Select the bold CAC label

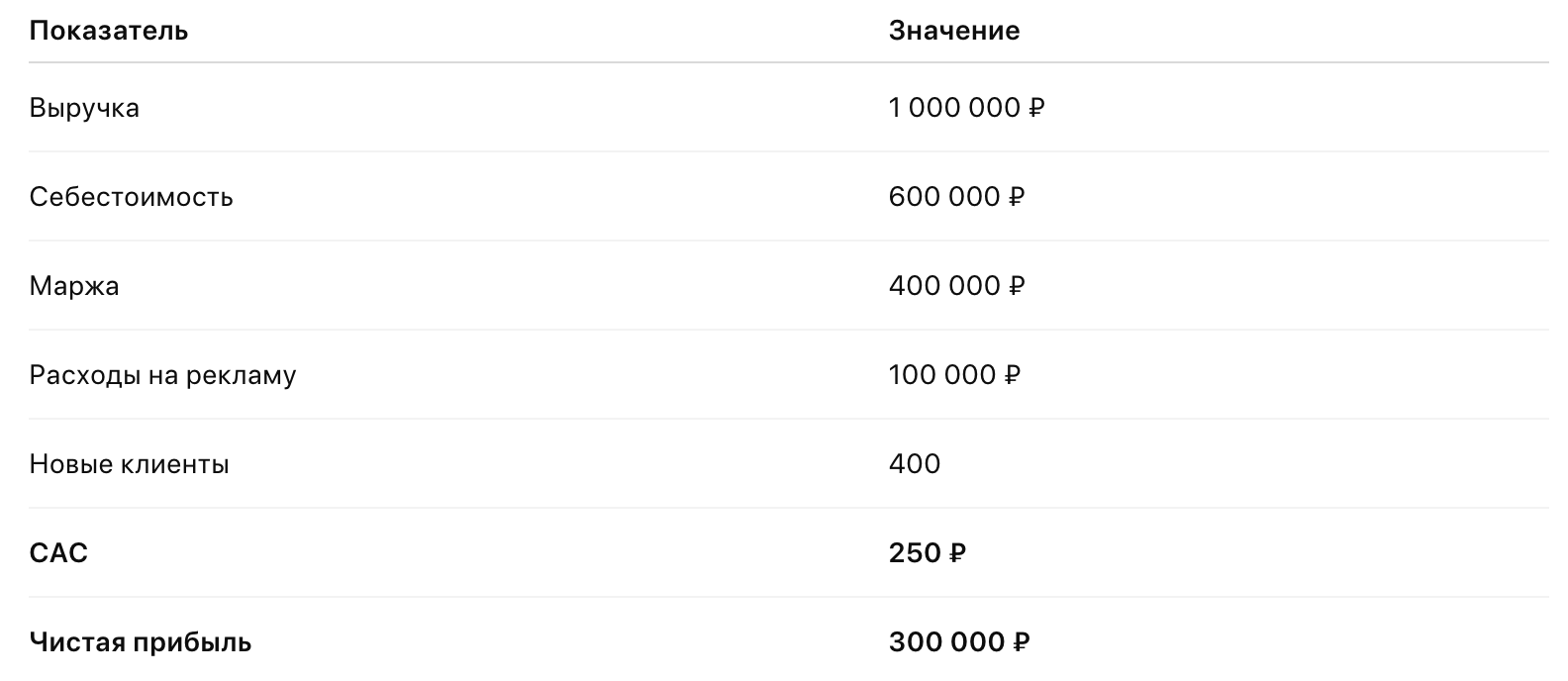[58, 553]
